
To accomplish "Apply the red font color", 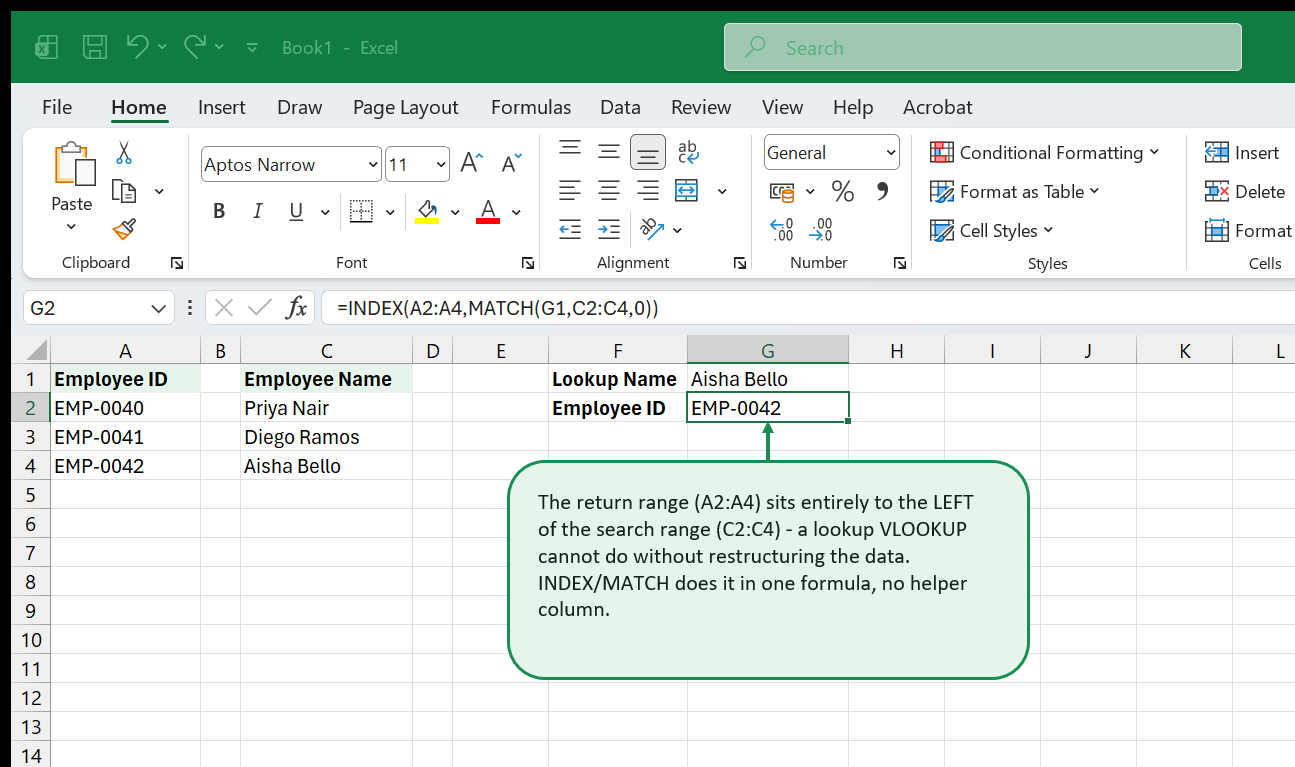I will (x=488, y=211).
